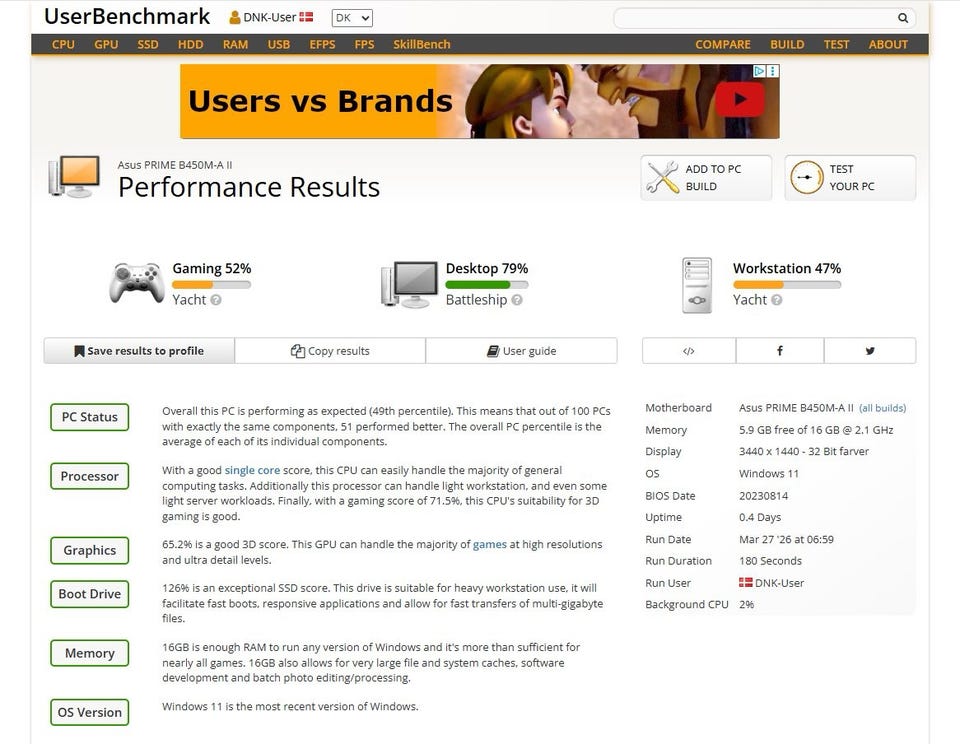Click the Desktop 79% label
The height and width of the screenshot is (744, 960).
487,268
